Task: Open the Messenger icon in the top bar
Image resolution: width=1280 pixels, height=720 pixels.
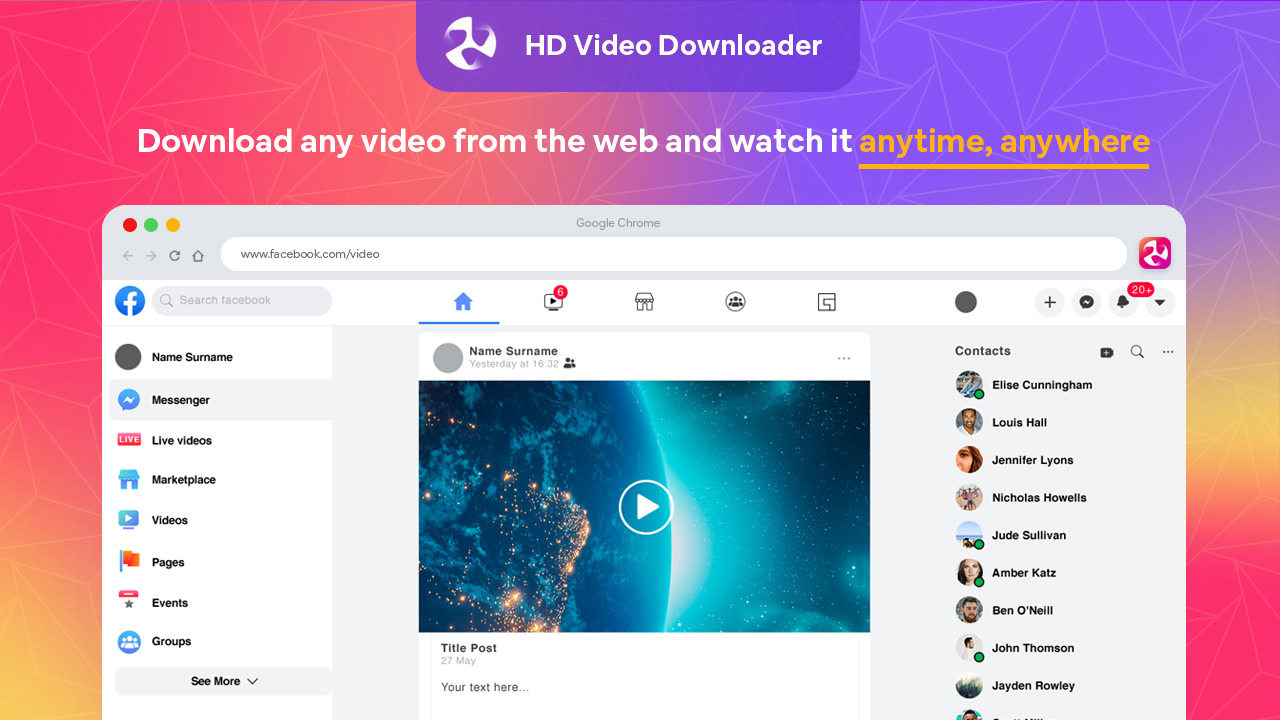Action: click(x=1086, y=302)
